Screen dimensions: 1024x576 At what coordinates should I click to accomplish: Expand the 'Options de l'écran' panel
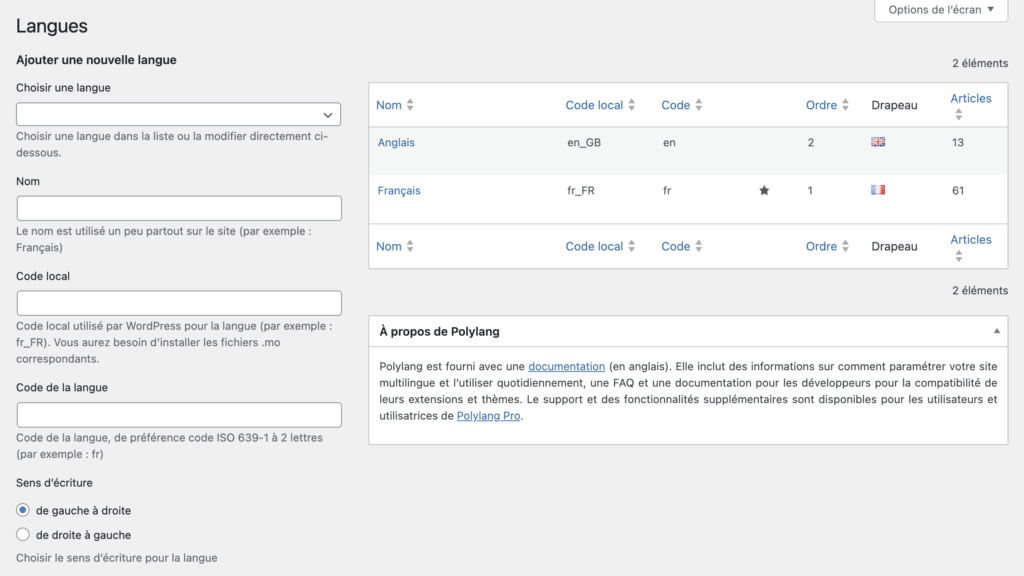click(x=940, y=10)
